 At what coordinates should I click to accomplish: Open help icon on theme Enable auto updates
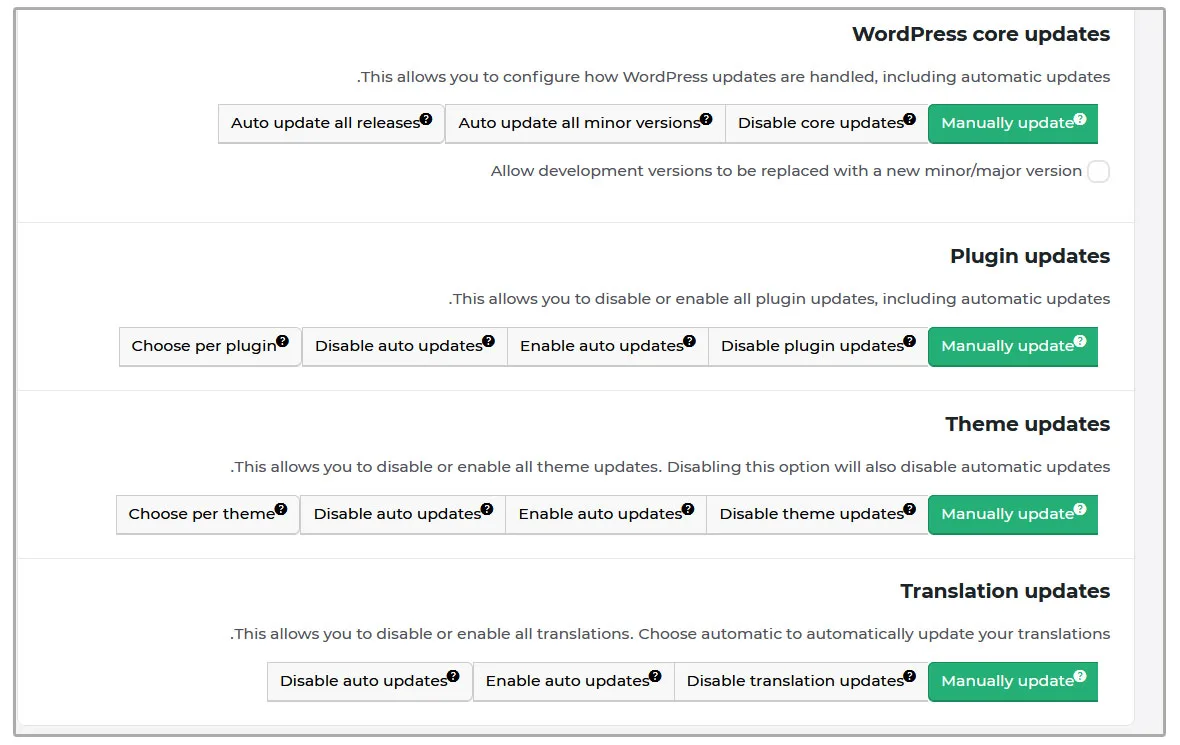pos(688,509)
